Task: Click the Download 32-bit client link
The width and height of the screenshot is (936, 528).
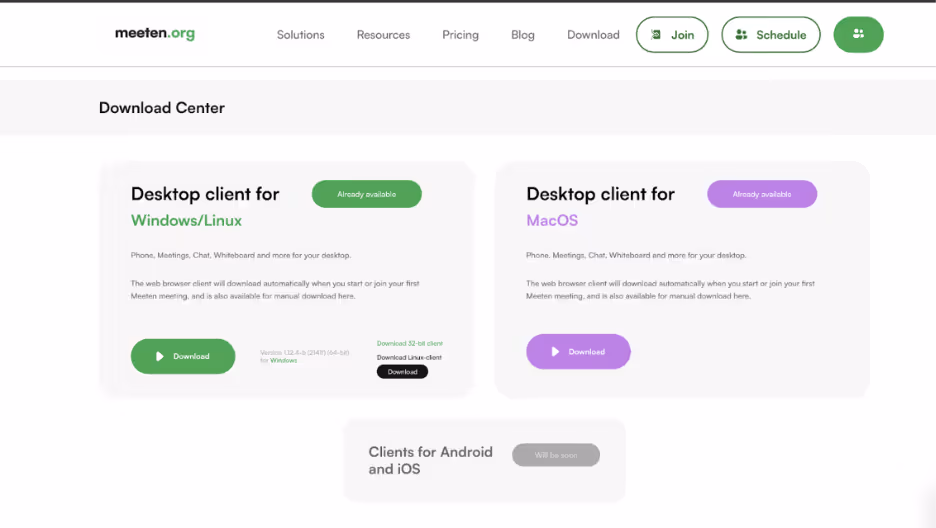Action: pyautogui.click(x=410, y=343)
